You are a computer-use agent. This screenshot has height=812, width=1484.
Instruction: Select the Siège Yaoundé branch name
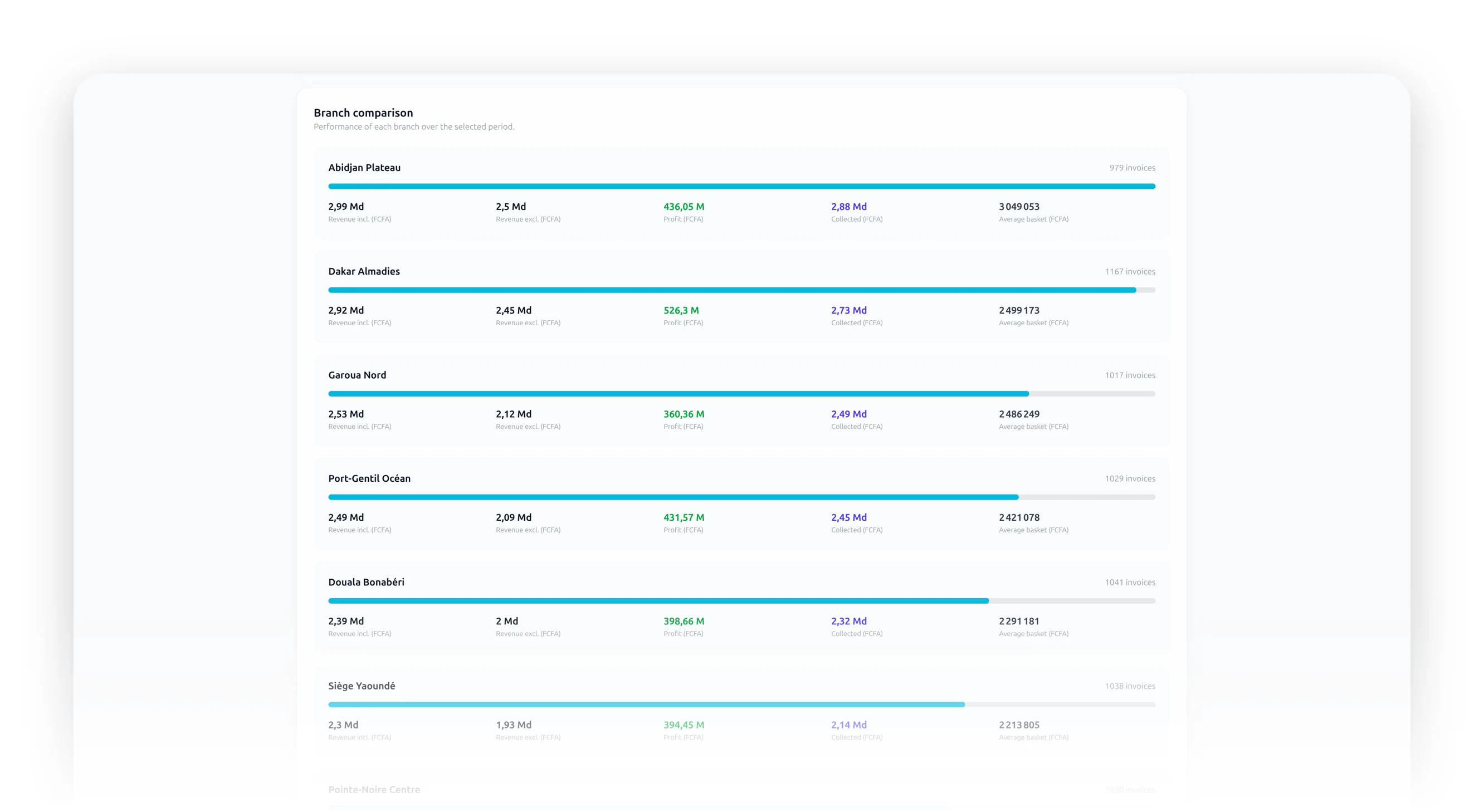(361, 686)
